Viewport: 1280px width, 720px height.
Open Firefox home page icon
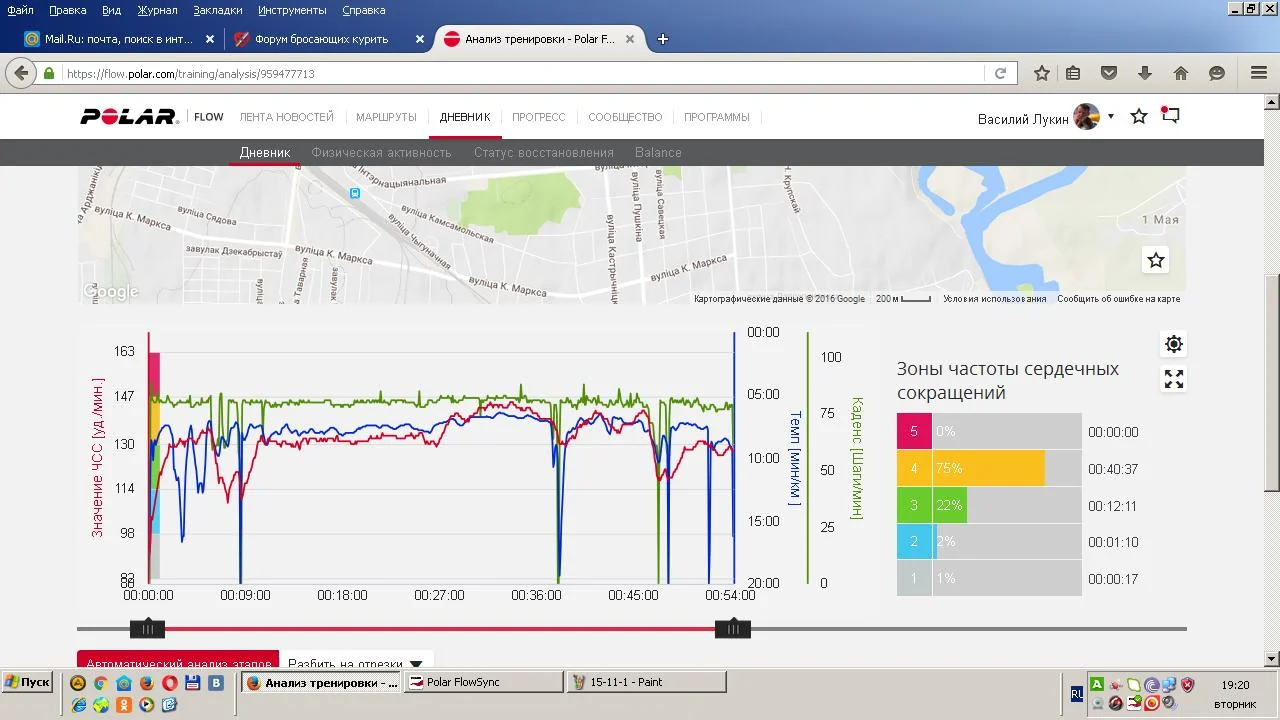(1181, 73)
